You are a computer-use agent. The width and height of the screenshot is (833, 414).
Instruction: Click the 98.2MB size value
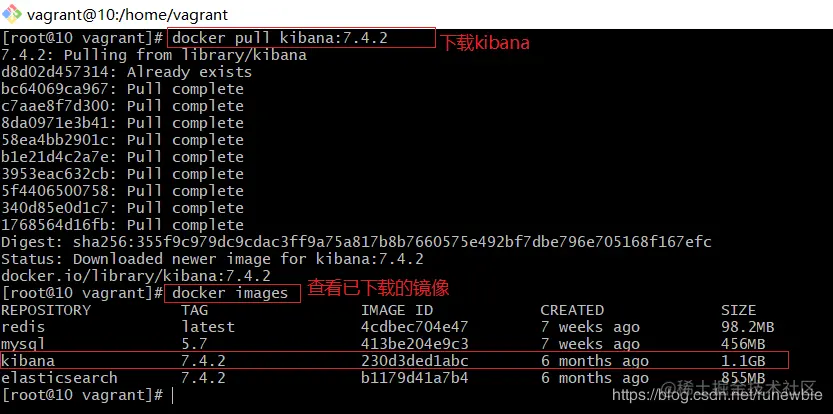(x=747, y=327)
